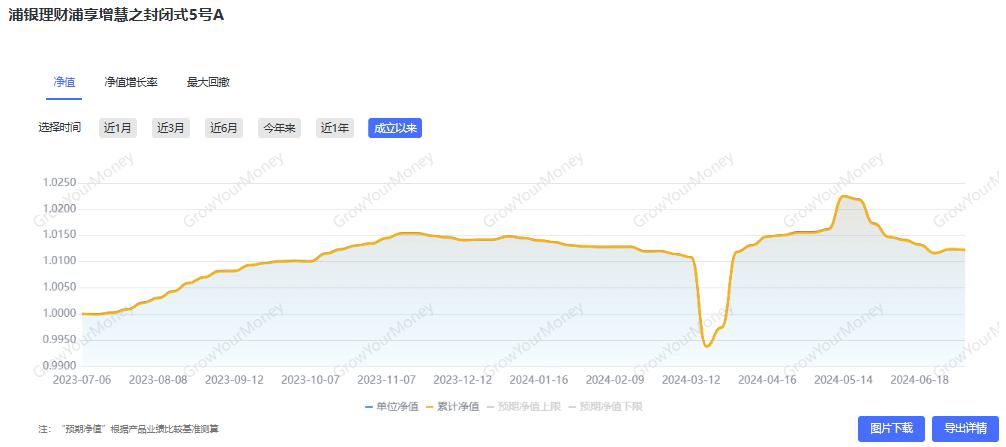Click the 2024-02-09 axis date label

click(x=615, y=380)
